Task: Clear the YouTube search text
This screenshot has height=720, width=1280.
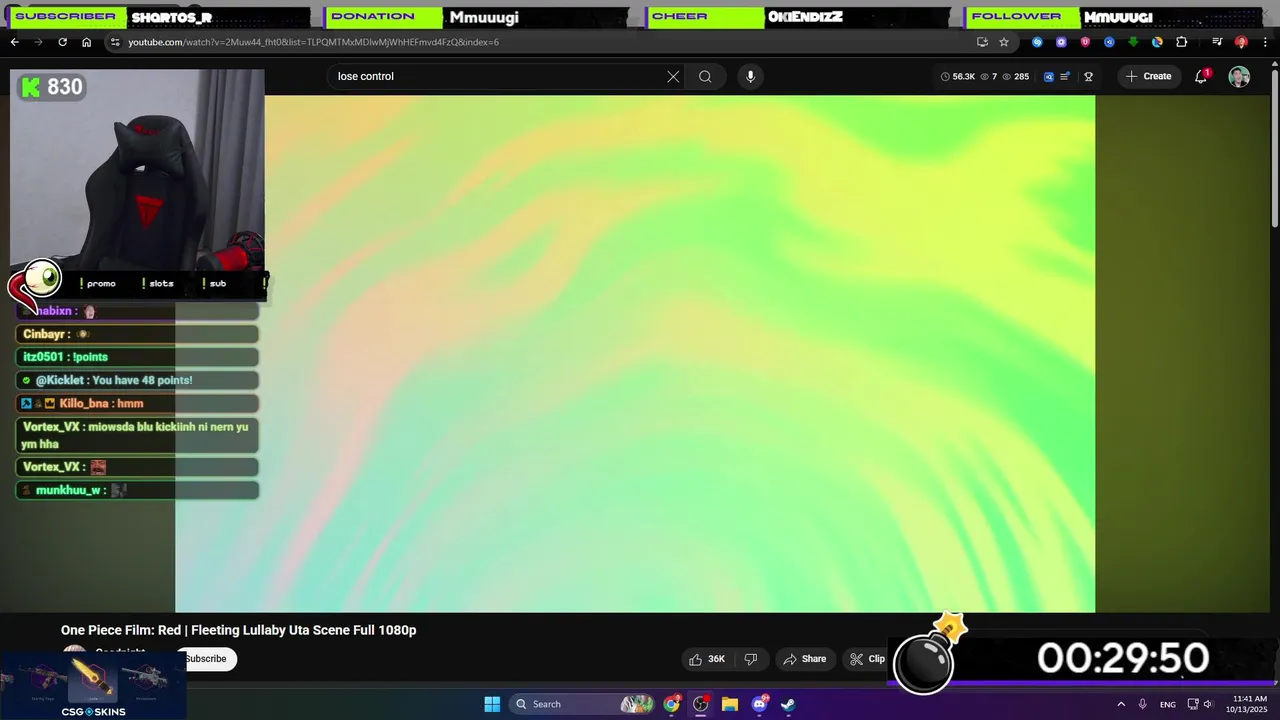Action: click(x=673, y=76)
